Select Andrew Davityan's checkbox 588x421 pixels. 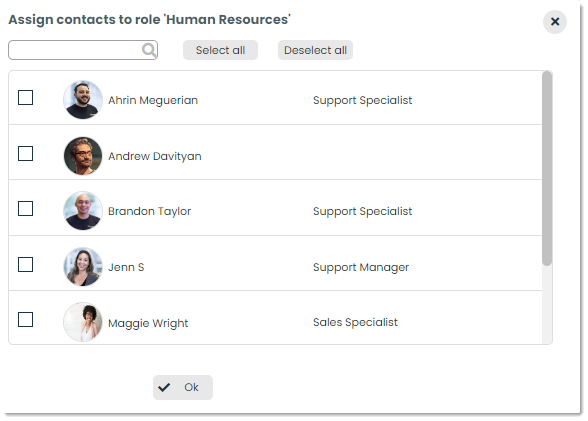coord(26,153)
